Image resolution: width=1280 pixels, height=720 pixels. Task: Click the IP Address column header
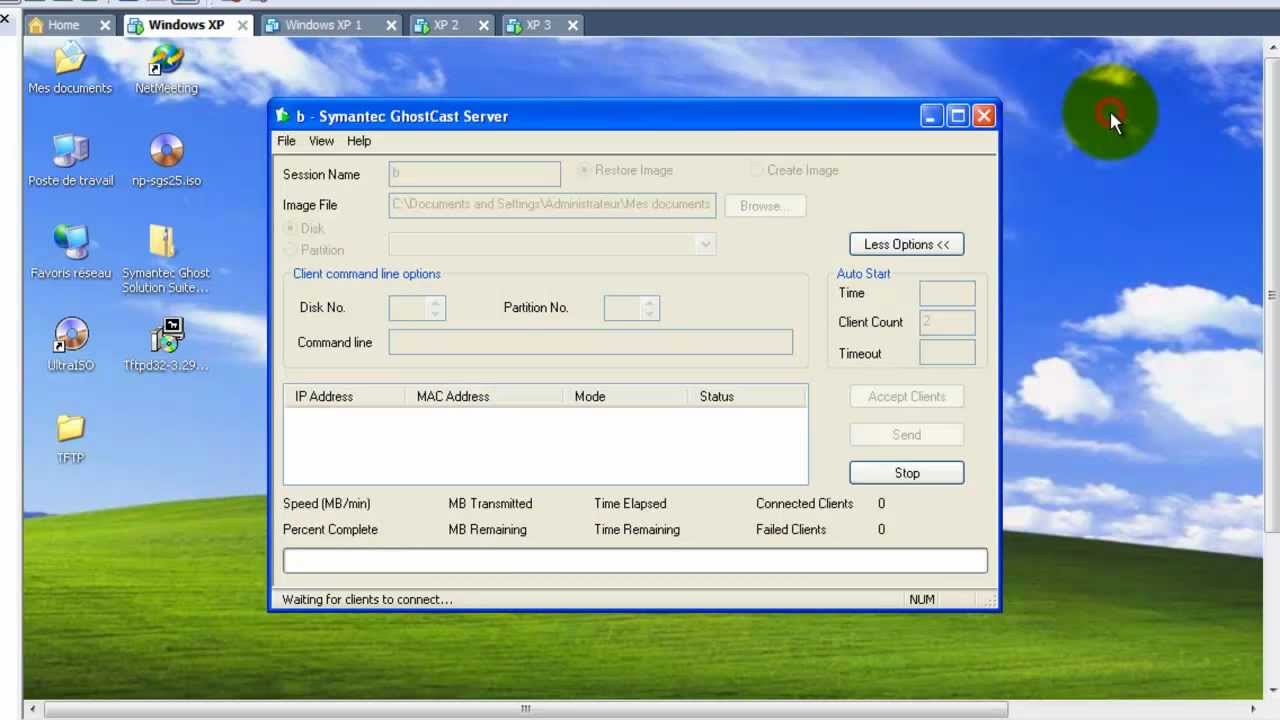click(344, 397)
